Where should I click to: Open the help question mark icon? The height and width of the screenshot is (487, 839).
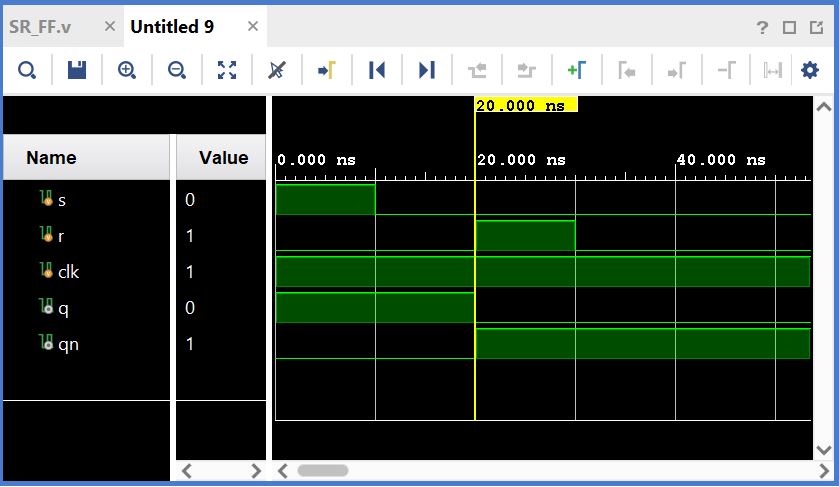pyautogui.click(x=763, y=27)
